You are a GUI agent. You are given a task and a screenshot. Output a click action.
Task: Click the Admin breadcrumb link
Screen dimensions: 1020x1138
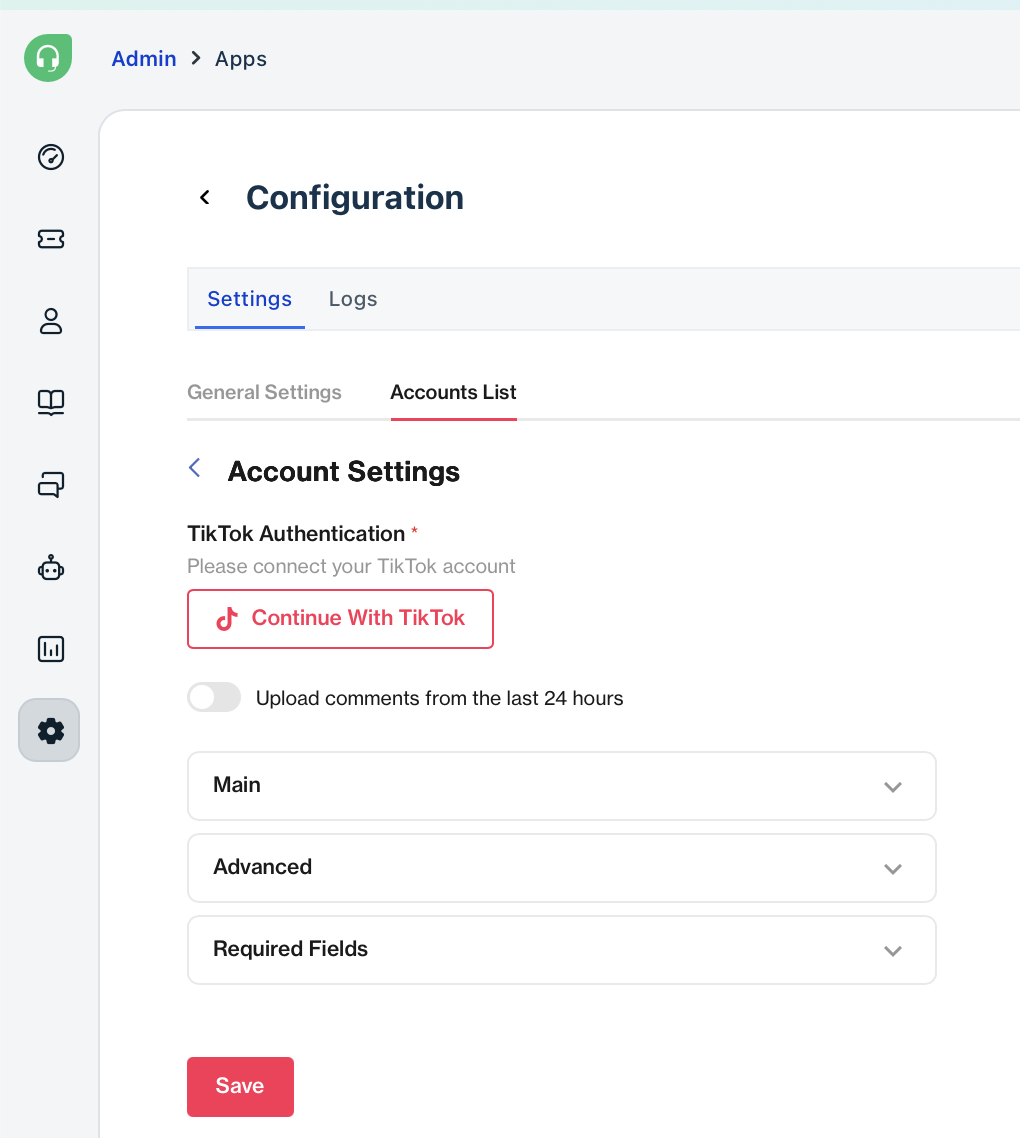[x=144, y=59]
